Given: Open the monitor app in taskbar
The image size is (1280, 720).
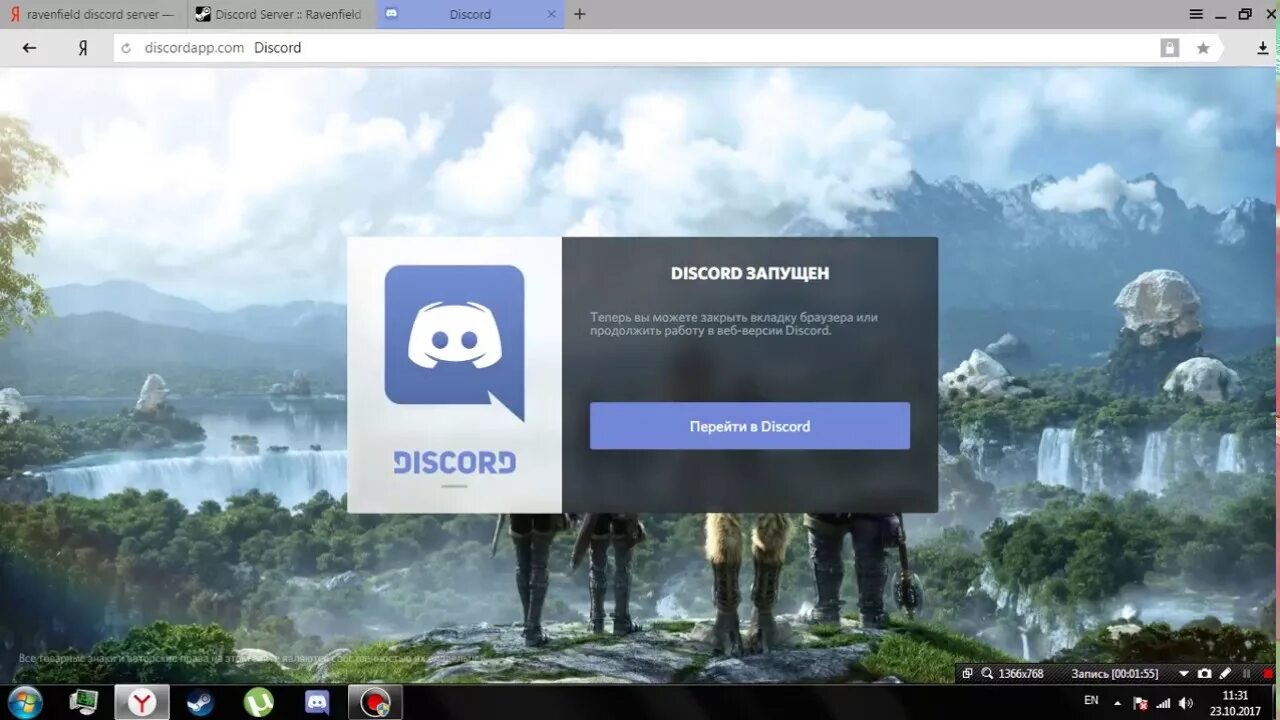Looking at the screenshot, I should 84,702.
